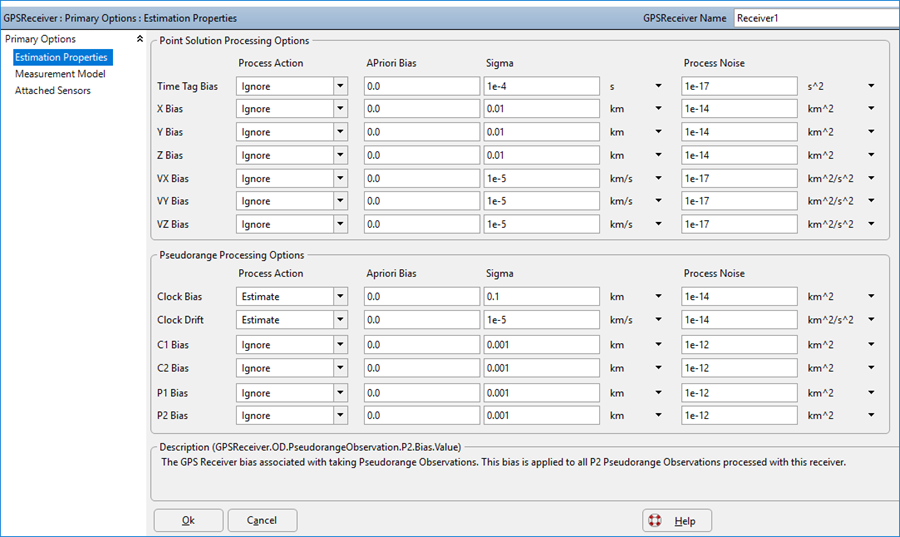This screenshot has width=900, height=537.
Task: Edit P2 Bias Apriori Bias field
Action: click(422, 415)
